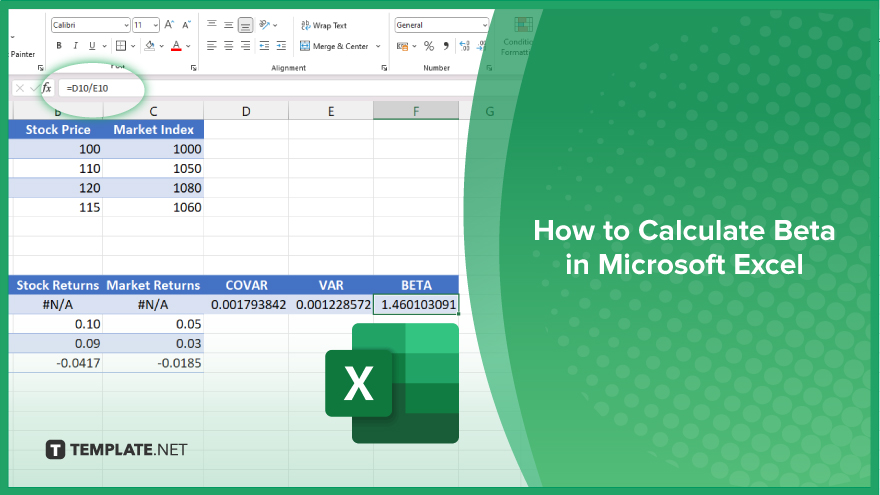
Task: Select column G header
Action: click(x=489, y=111)
